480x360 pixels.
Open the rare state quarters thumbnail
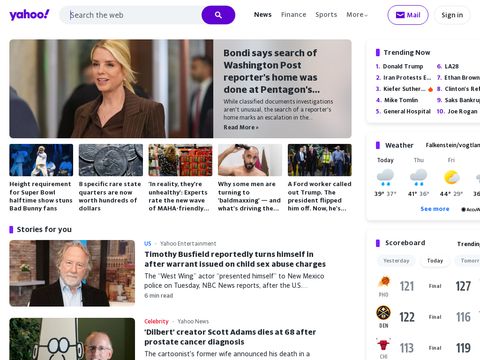111,160
